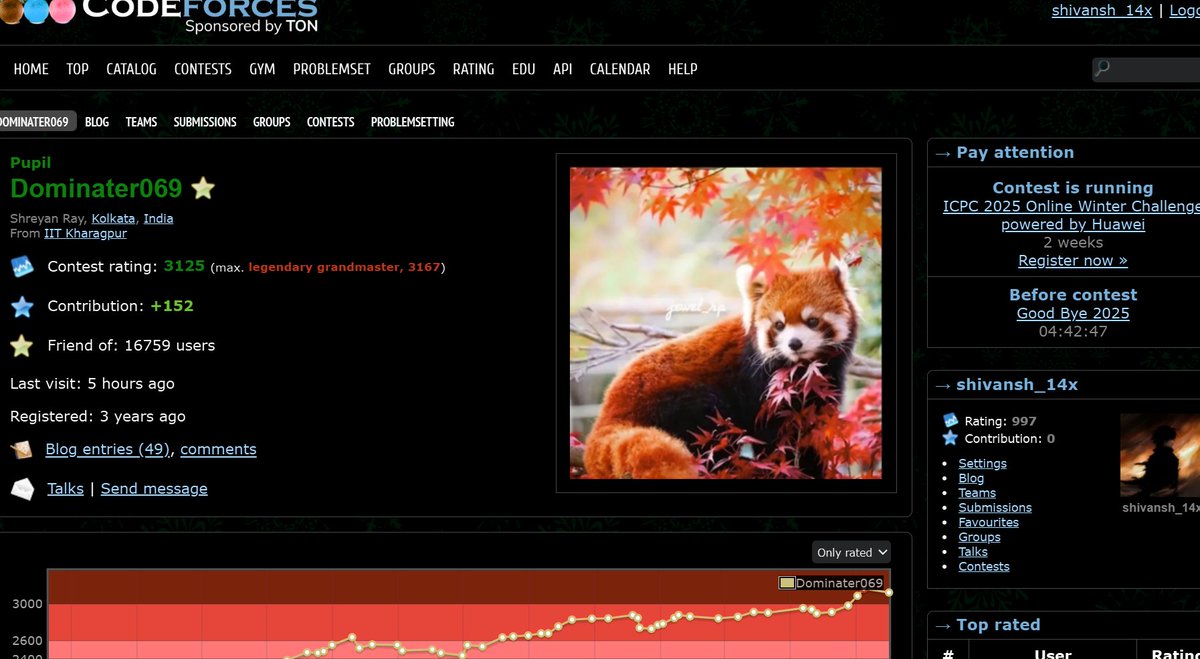Screen dimensions: 1200x659
Task: Click the last rating graph point
Action: click(x=889, y=593)
